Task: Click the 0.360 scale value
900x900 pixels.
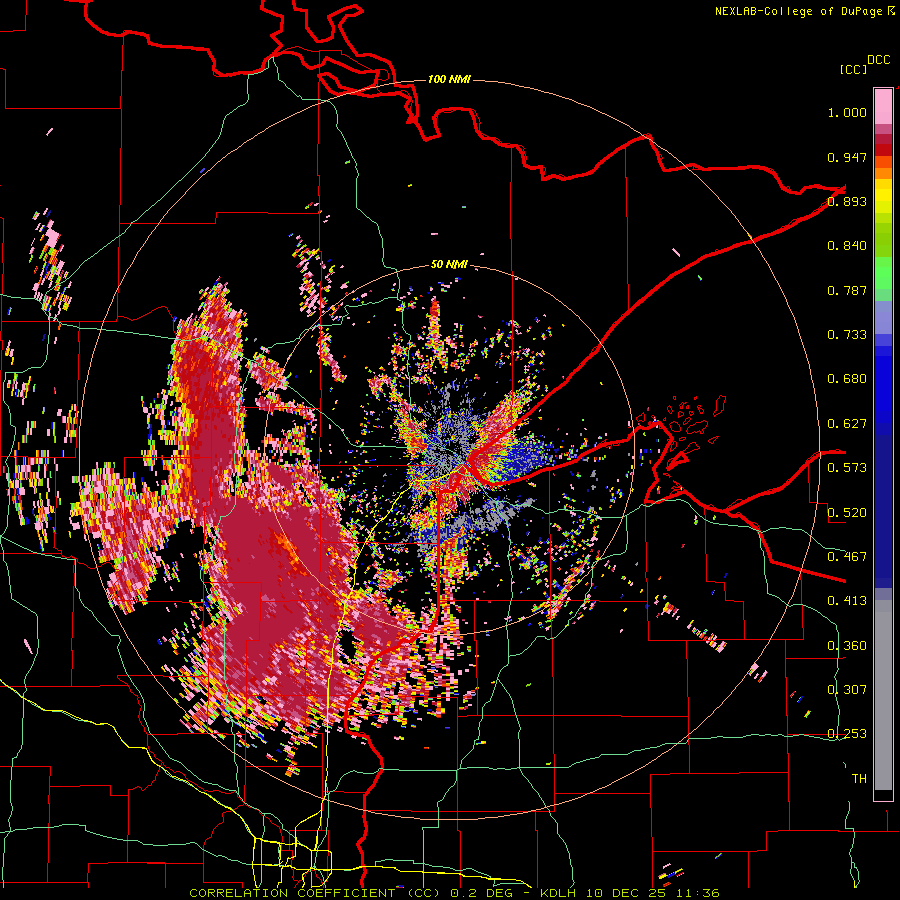Action: click(847, 646)
